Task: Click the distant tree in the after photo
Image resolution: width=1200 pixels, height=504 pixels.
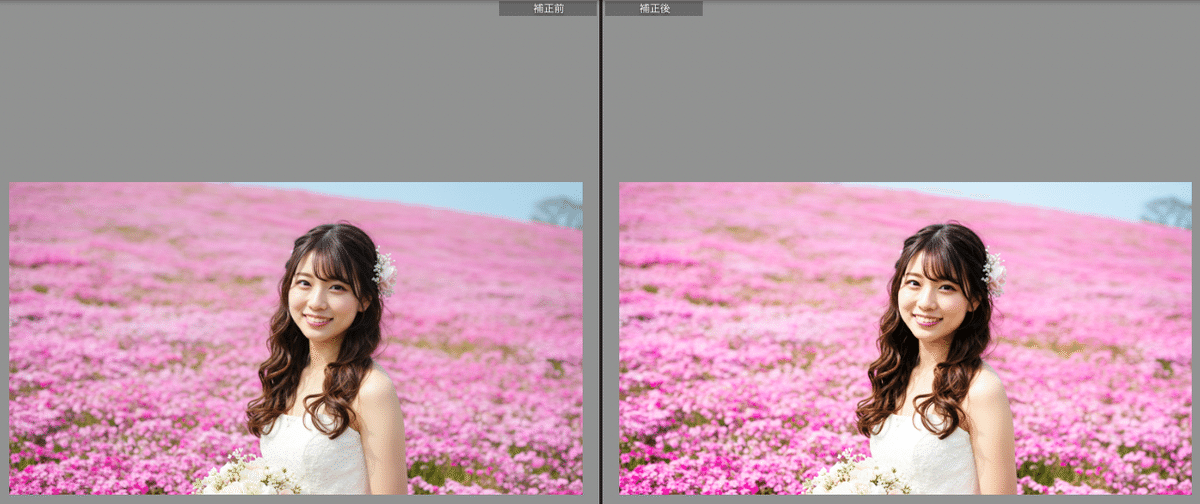Action: point(1168,211)
